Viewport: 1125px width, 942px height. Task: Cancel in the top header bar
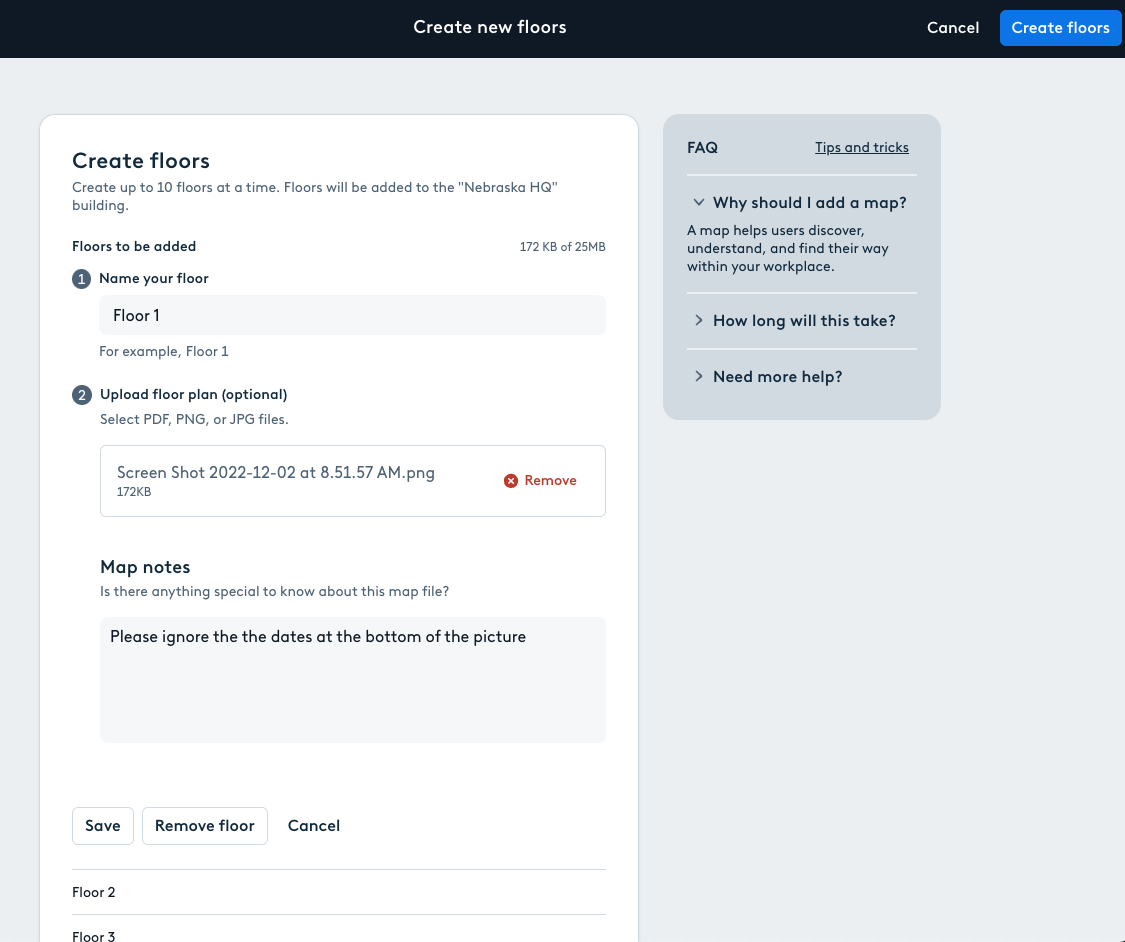pyautogui.click(x=953, y=28)
